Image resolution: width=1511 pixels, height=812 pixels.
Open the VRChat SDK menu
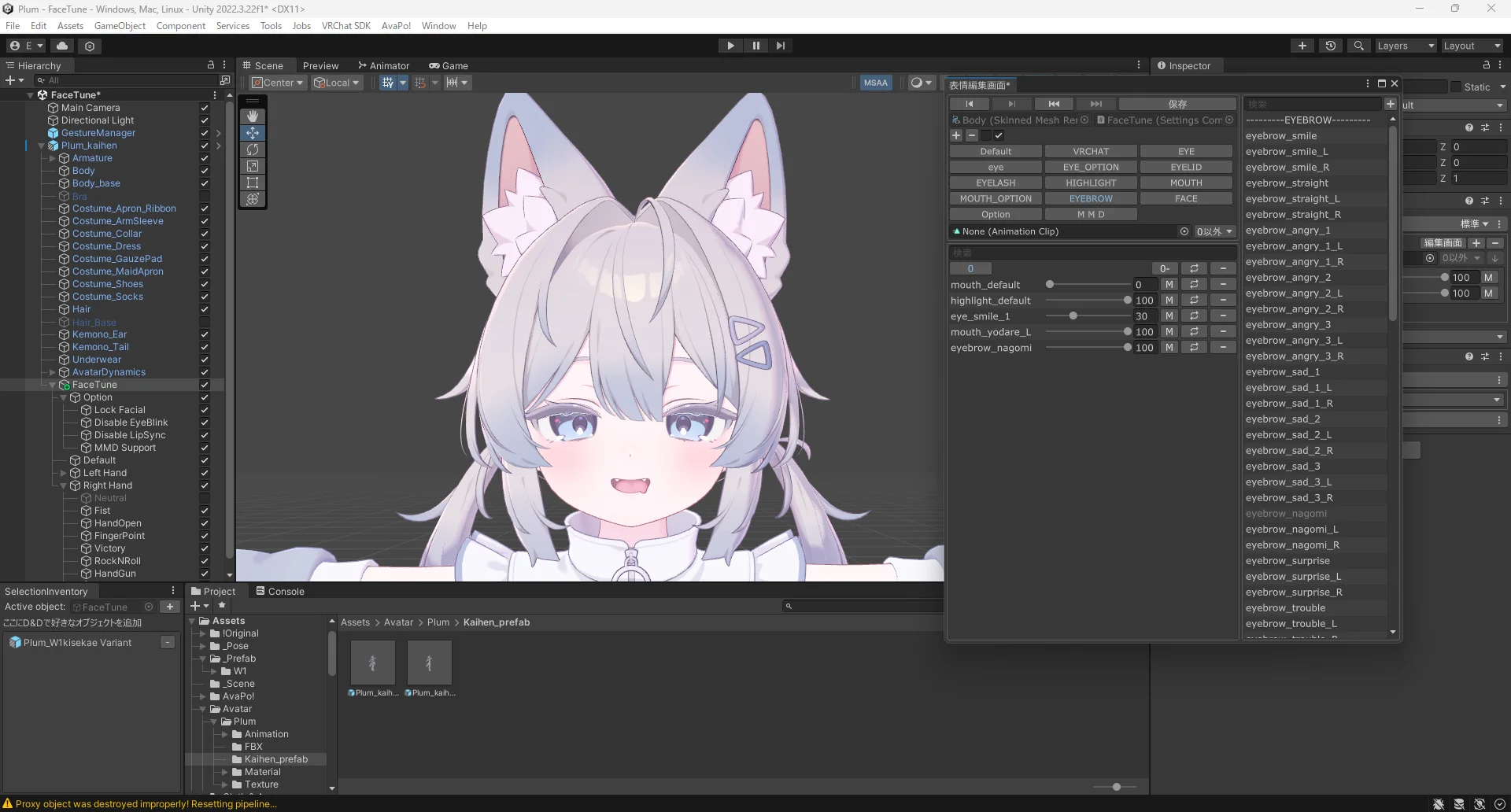click(x=345, y=25)
